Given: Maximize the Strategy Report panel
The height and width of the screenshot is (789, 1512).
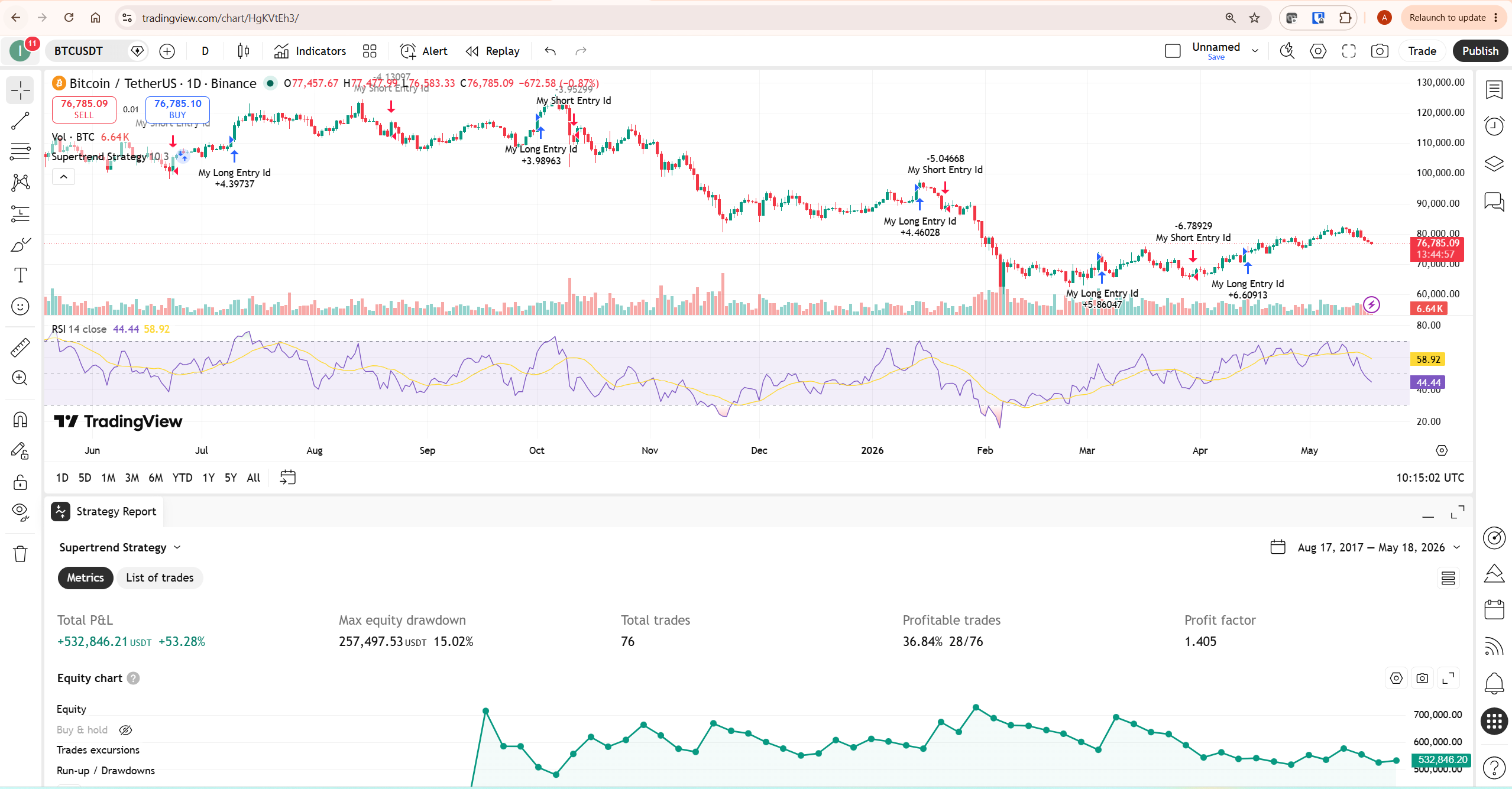Looking at the screenshot, I should coord(1458,512).
